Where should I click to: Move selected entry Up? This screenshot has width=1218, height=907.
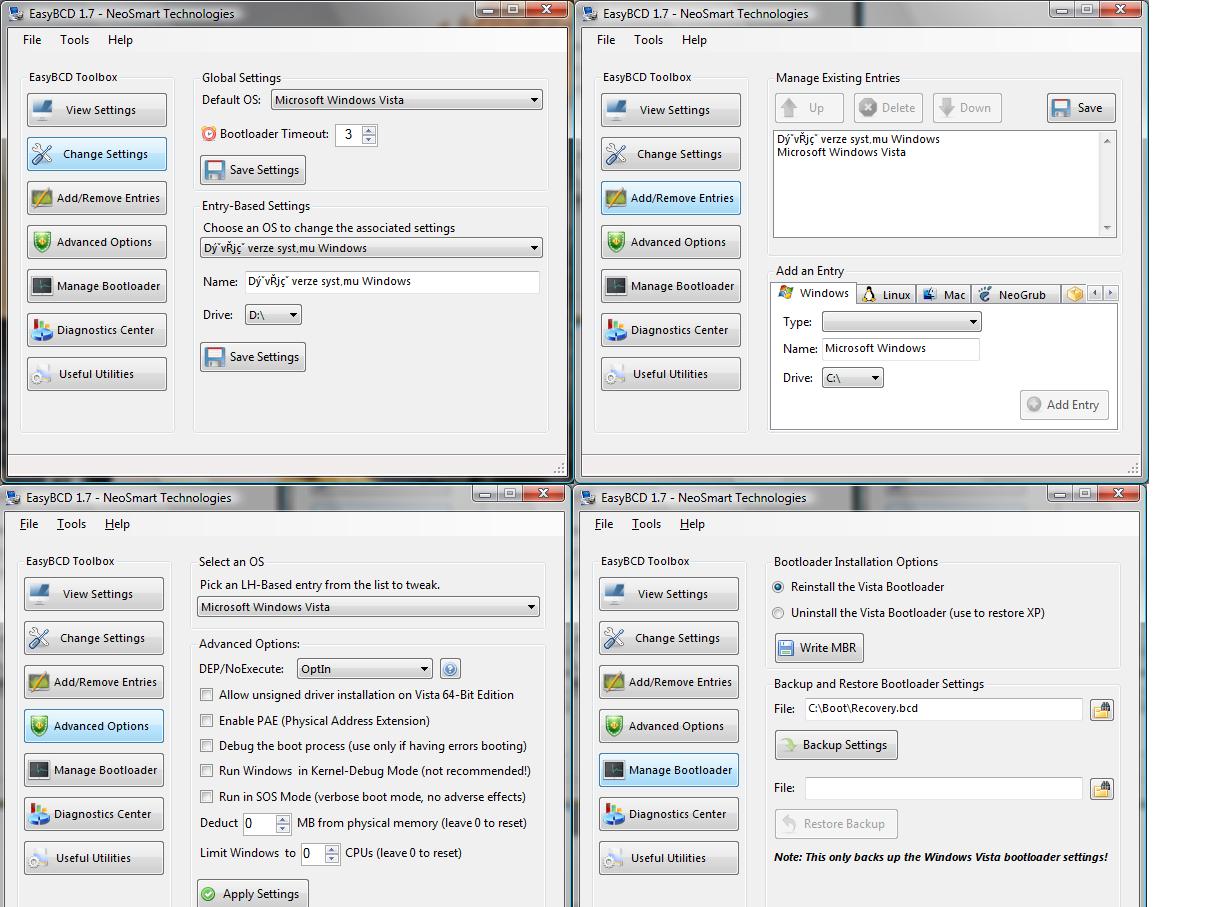[x=809, y=108]
